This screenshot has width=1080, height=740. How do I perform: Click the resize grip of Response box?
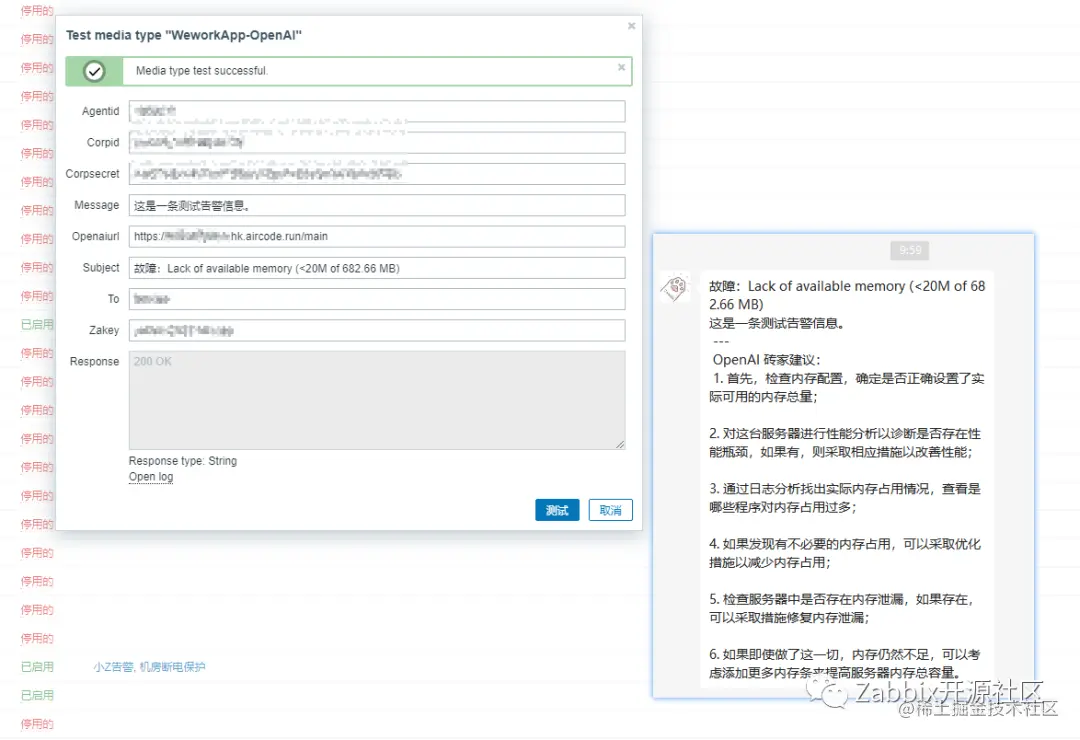(x=621, y=445)
